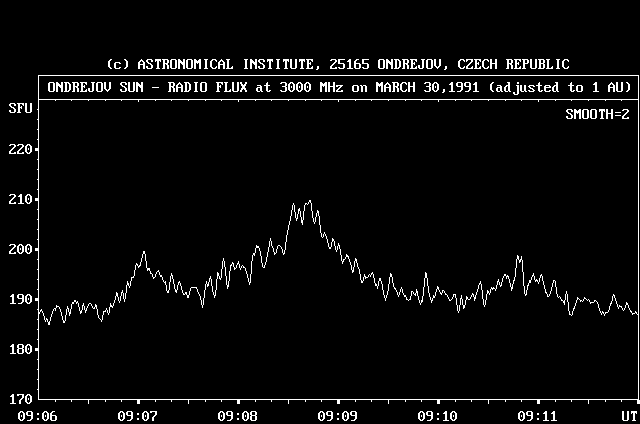Click the curve peak just before 09:11
This screenshot has height=424, width=640.
click(x=518, y=256)
